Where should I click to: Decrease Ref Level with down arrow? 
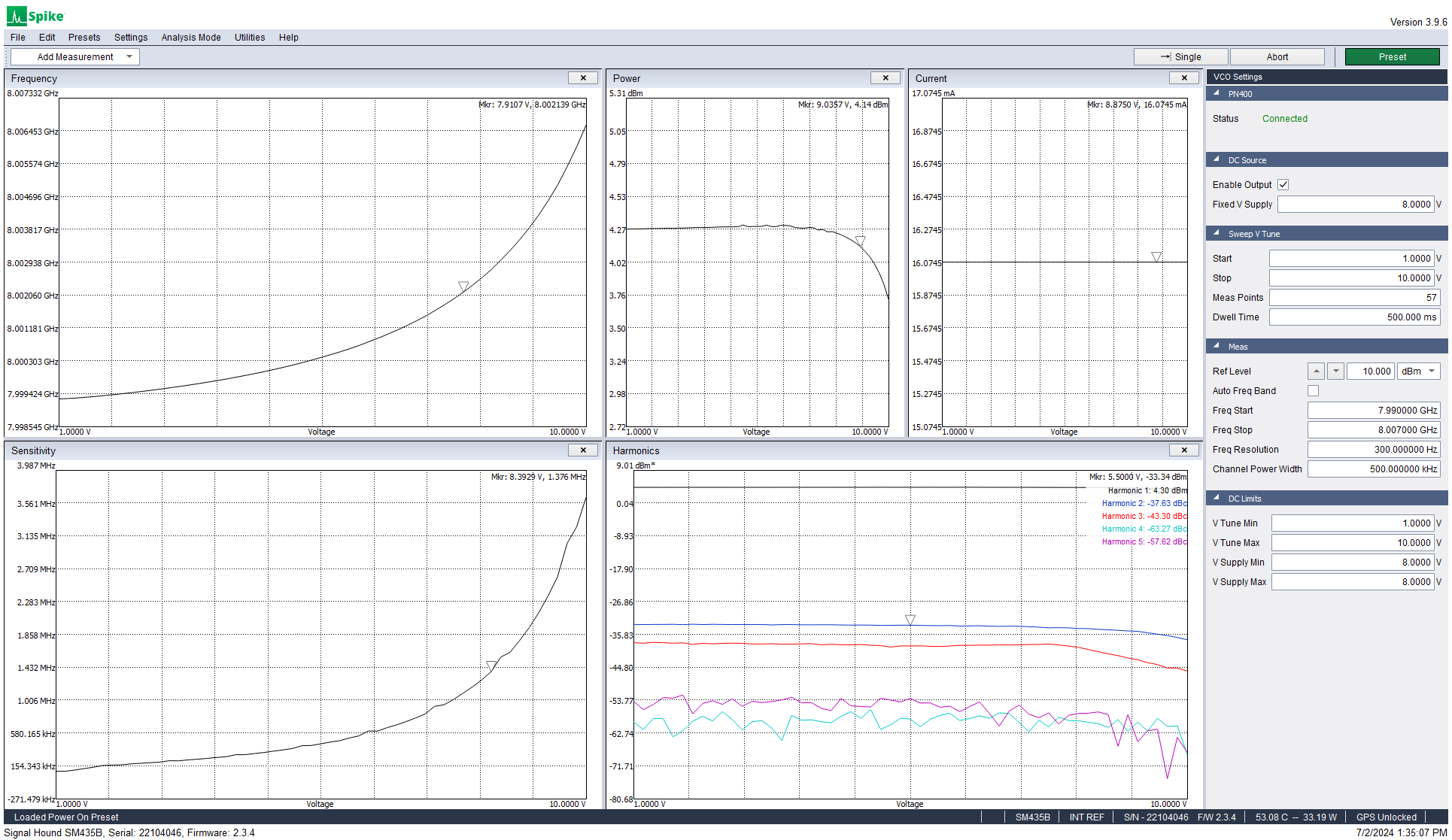[1335, 371]
